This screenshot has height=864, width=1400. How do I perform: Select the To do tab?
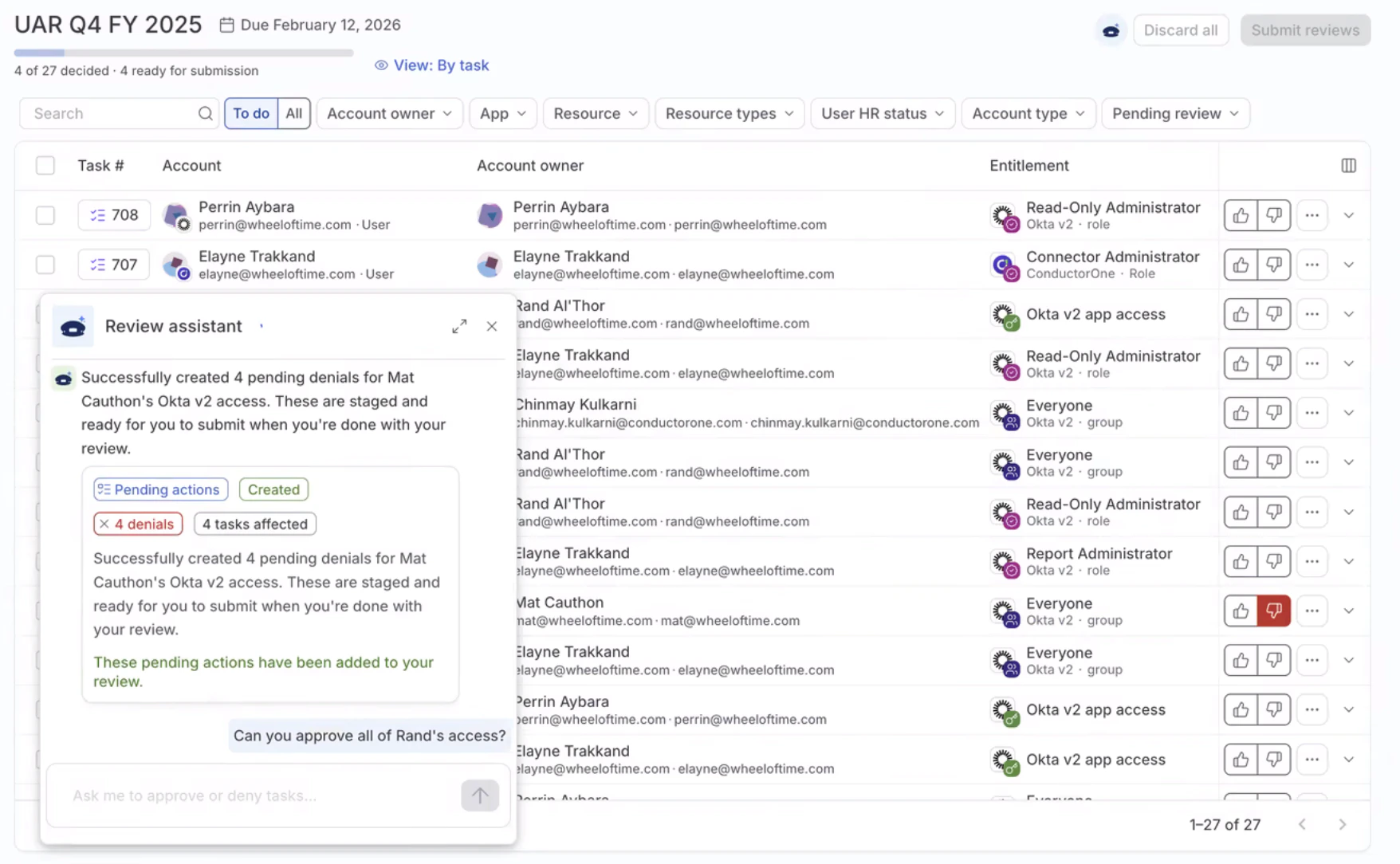[x=250, y=113]
